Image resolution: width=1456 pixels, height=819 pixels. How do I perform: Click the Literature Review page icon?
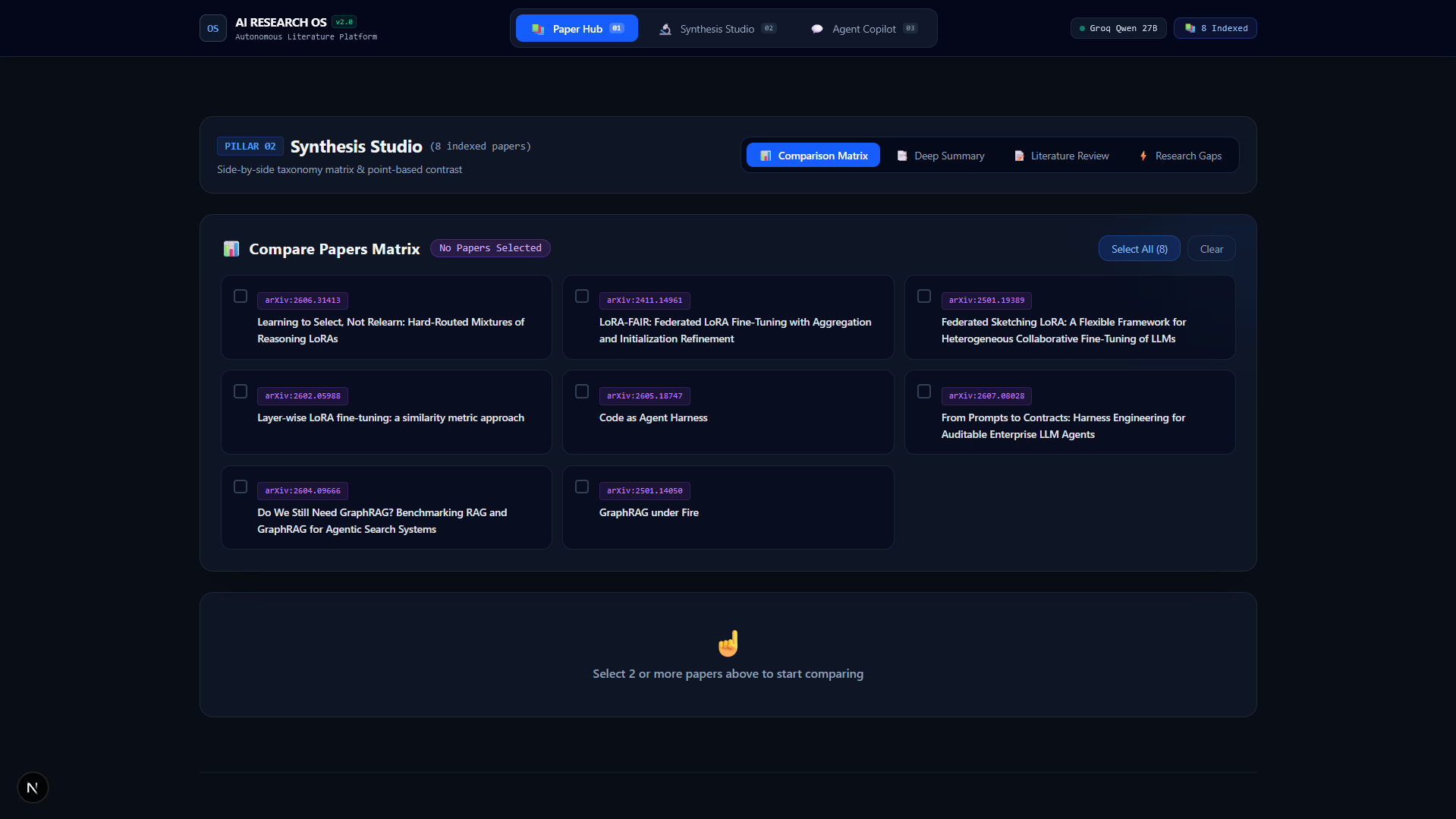click(1019, 156)
